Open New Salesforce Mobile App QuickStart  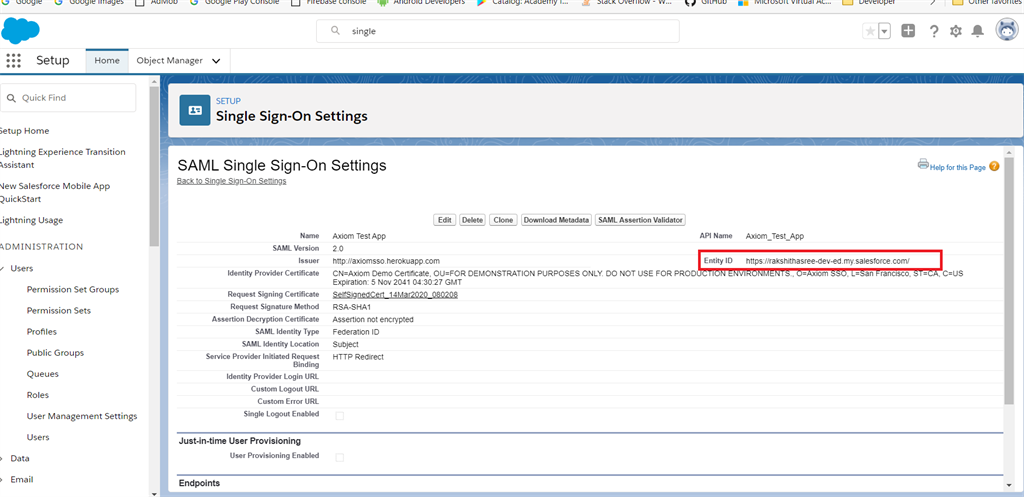(x=55, y=193)
